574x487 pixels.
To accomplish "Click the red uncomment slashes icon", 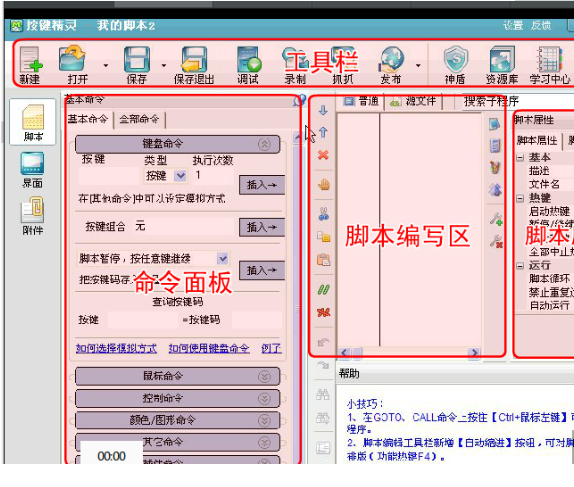I will coord(324,312).
